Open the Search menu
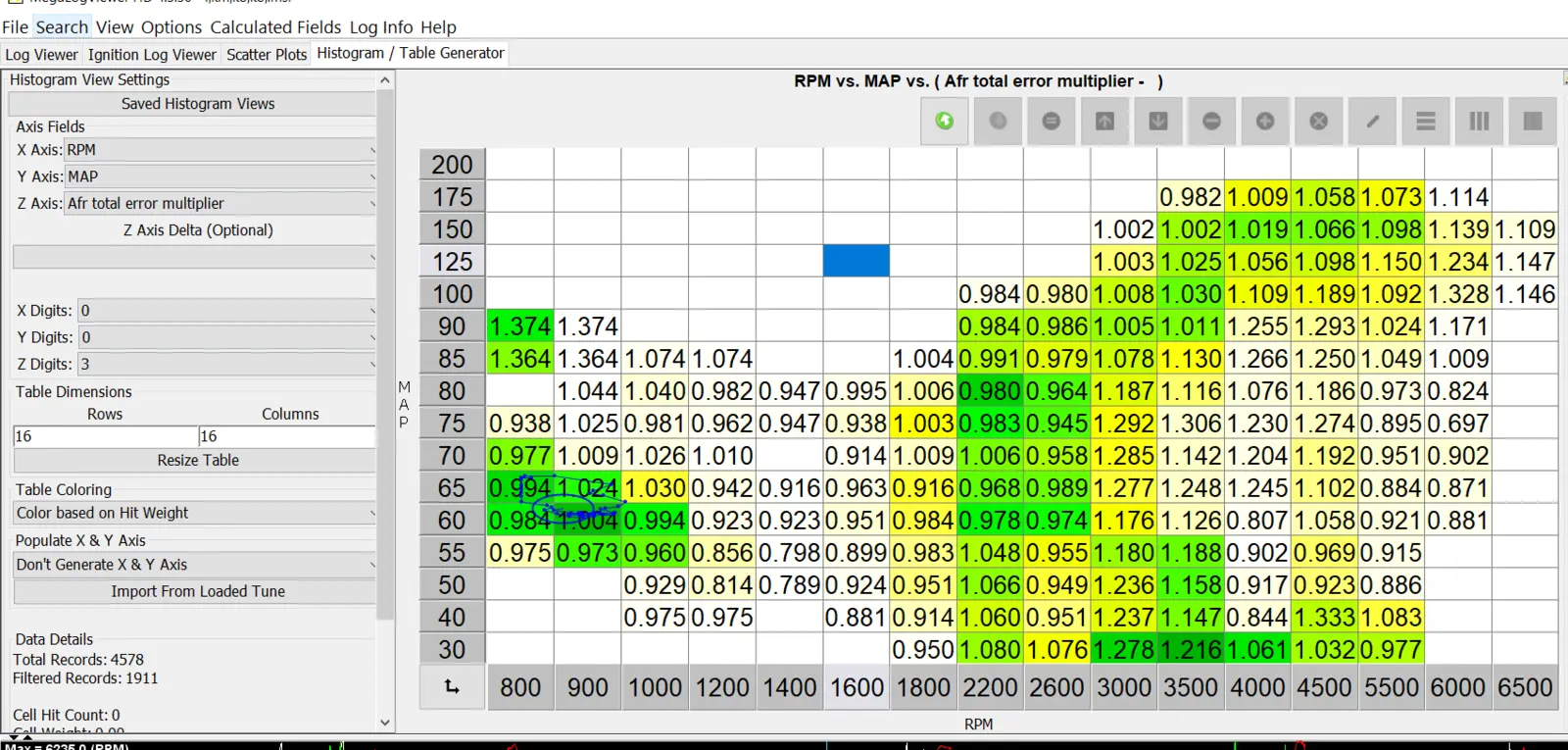The image size is (1568, 750). click(62, 27)
